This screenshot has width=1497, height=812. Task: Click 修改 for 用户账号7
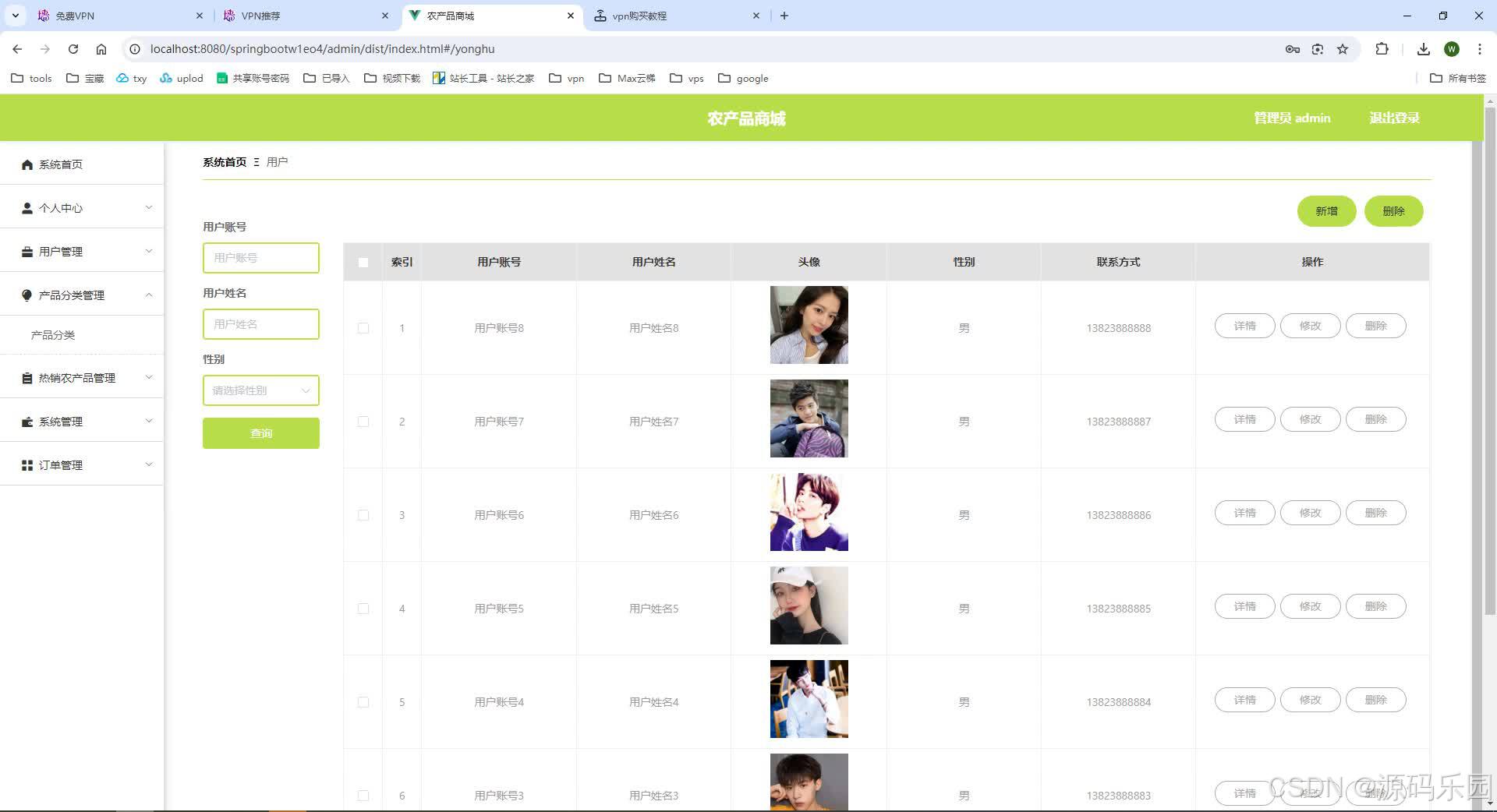pyautogui.click(x=1309, y=419)
